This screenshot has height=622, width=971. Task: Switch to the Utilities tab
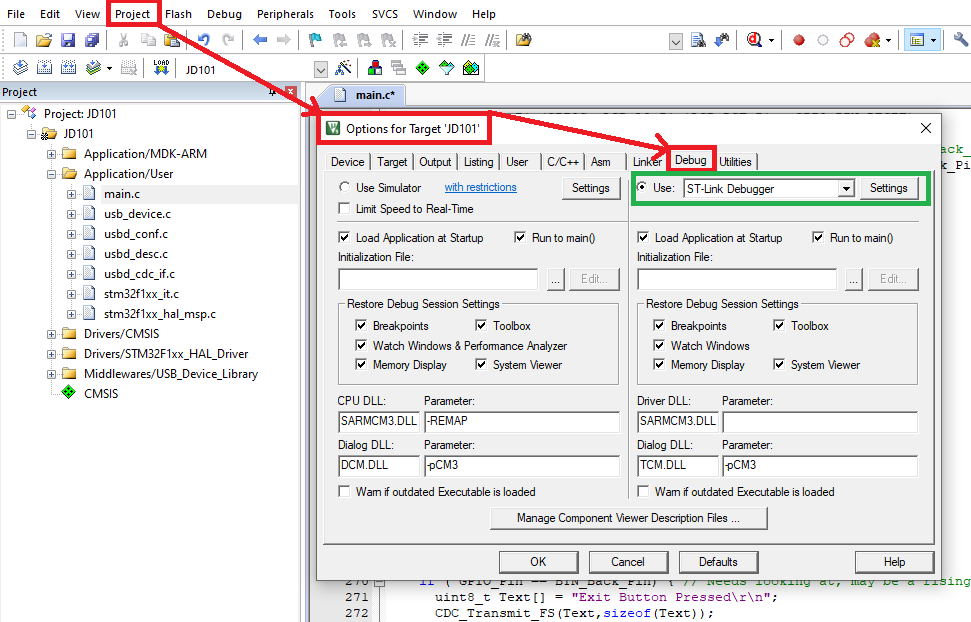coord(735,161)
